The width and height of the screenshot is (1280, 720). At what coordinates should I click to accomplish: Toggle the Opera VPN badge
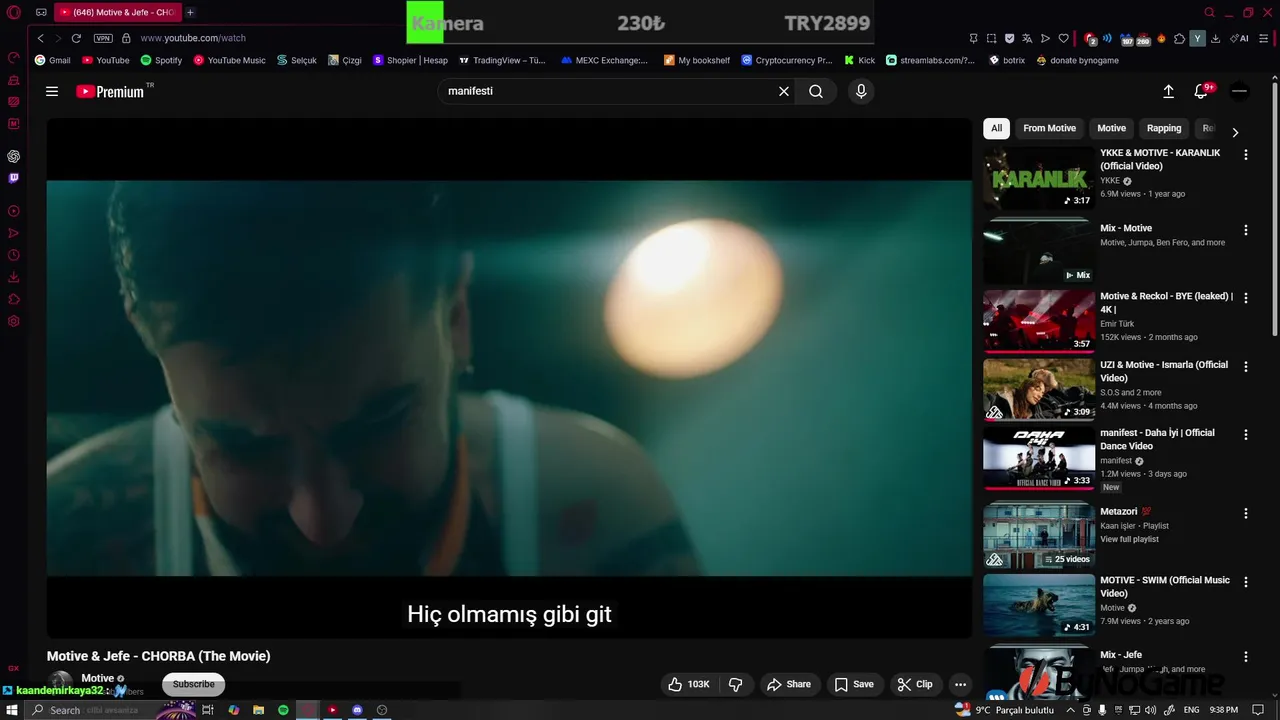point(103,38)
